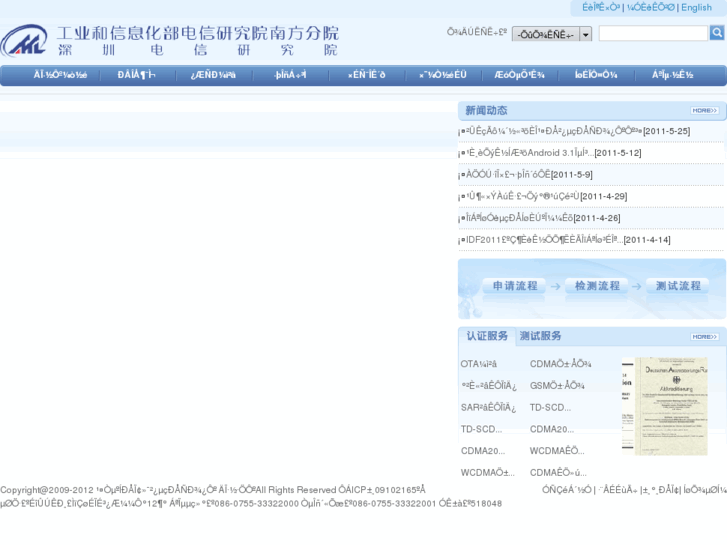Image resolution: width=727 pixels, height=545 pixels.
Task: Click the first item in blue navigation bar
Action: (60, 75)
